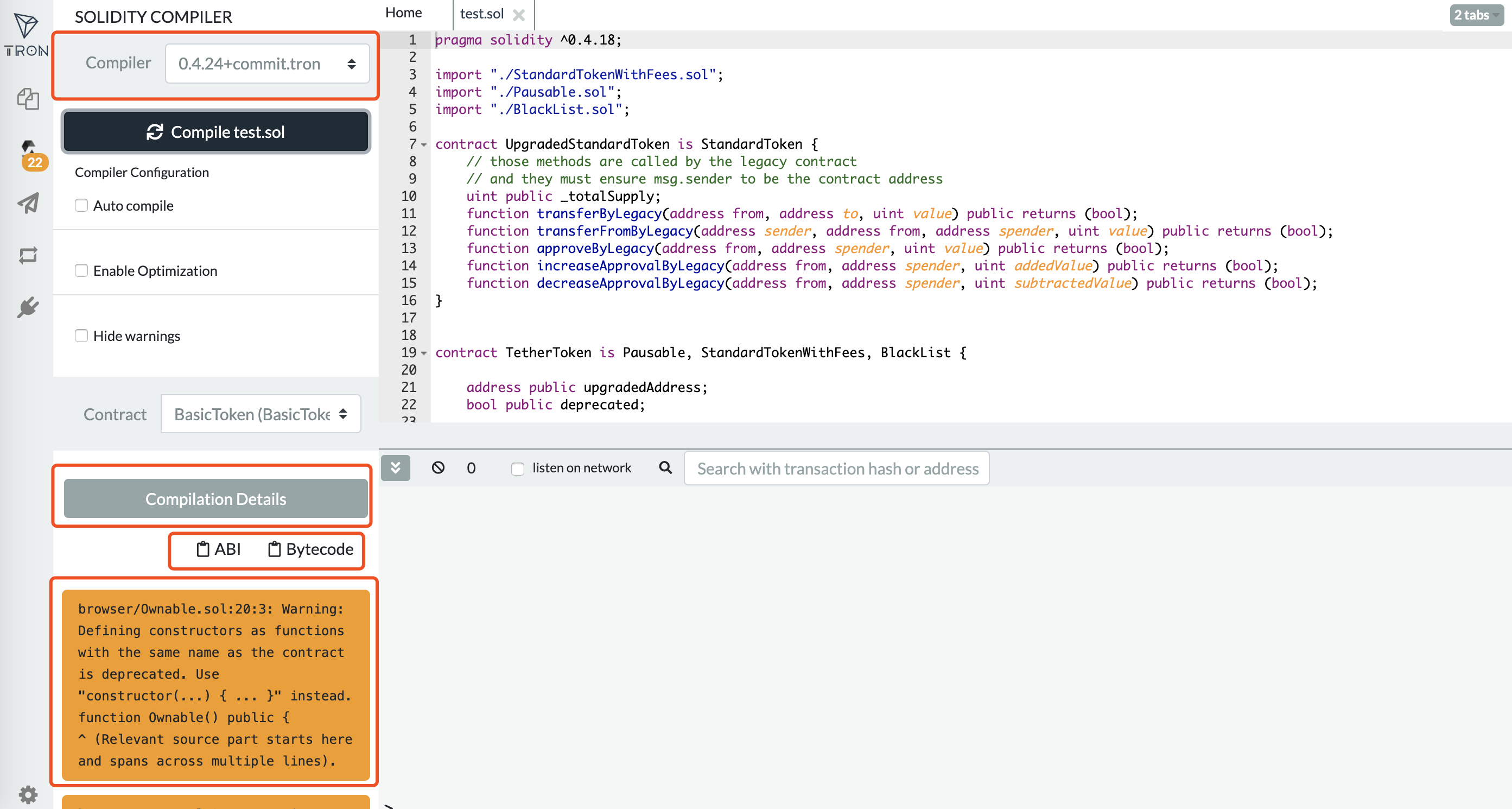1512x809 pixels.
Task: Open Settings gear icon at sidebar bottom
Action: (28, 794)
